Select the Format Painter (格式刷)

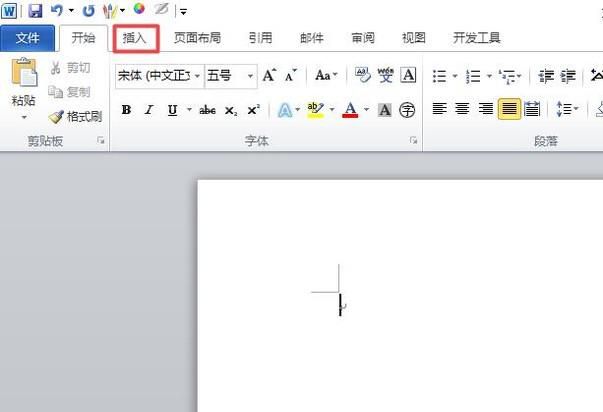(75, 116)
